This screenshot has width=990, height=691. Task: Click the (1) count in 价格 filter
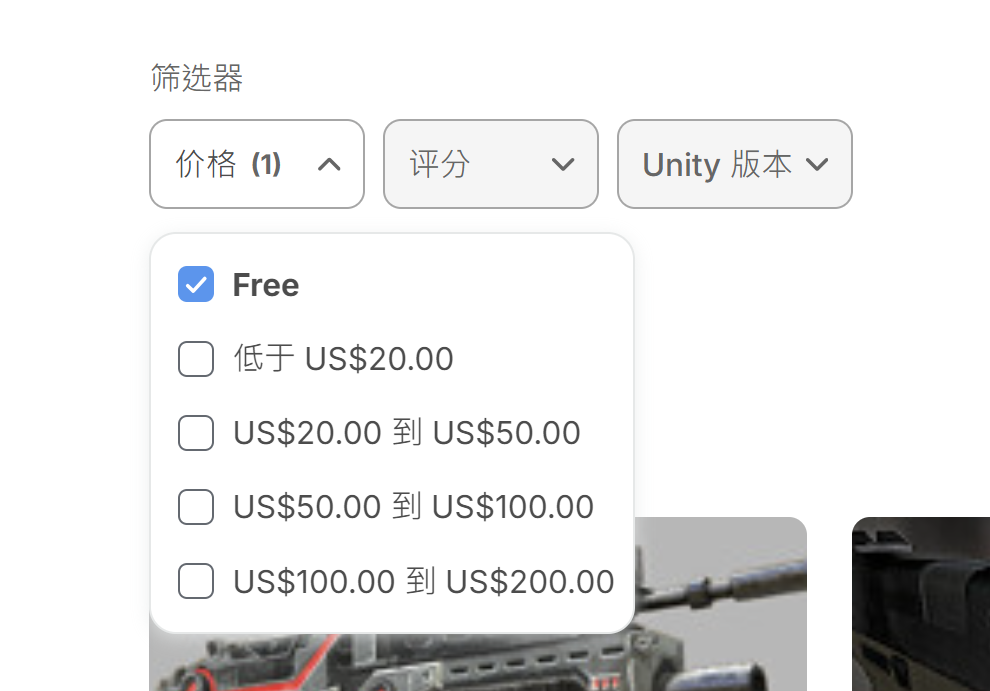click(266, 165)
